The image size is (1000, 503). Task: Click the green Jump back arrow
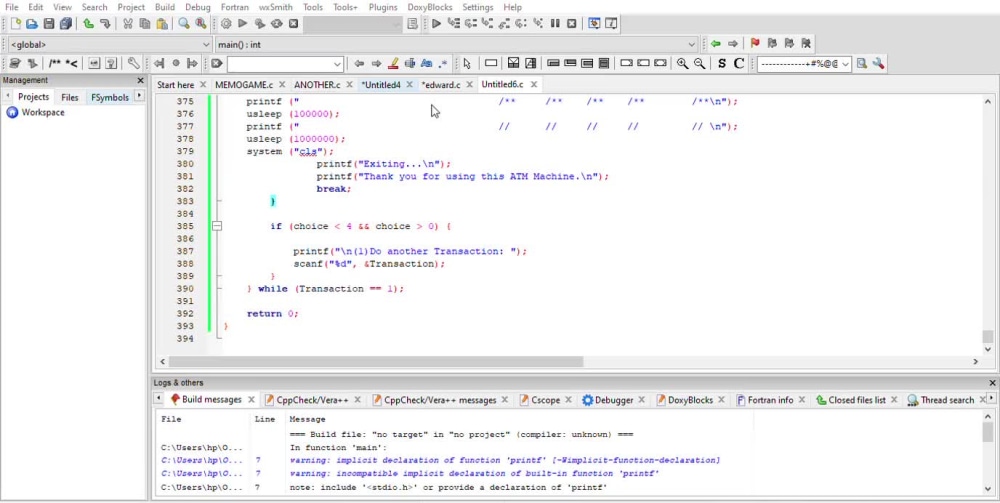click(716, 43)
